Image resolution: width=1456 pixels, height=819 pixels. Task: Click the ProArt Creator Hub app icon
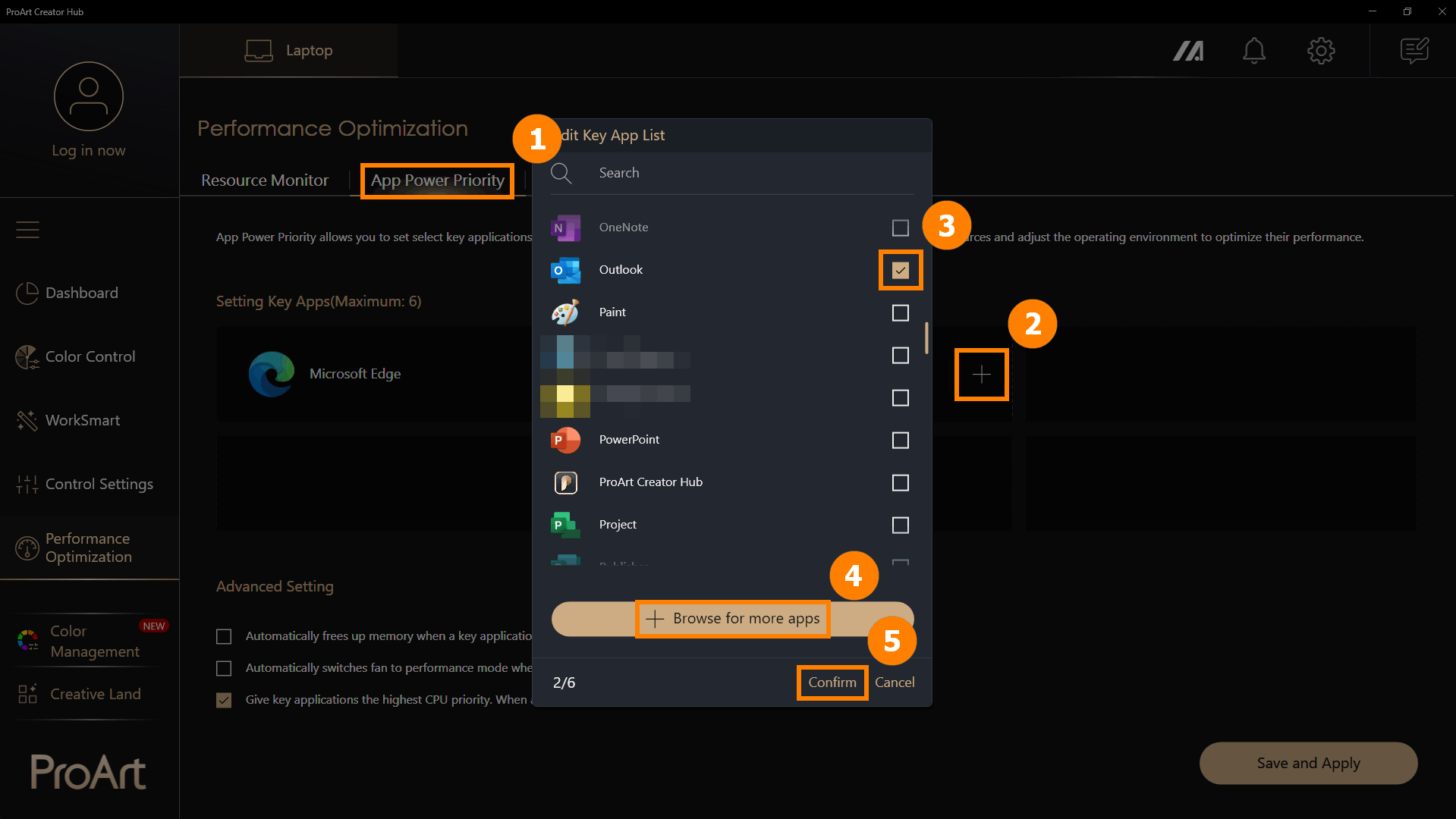(x=565, y=482)
